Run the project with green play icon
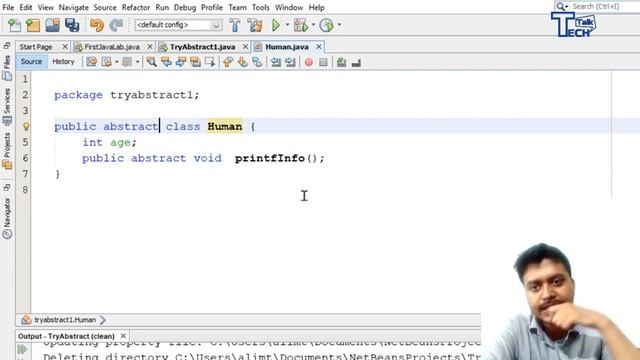Image resolution: width=640 pixels, height=360 pixels. (276, 25)
